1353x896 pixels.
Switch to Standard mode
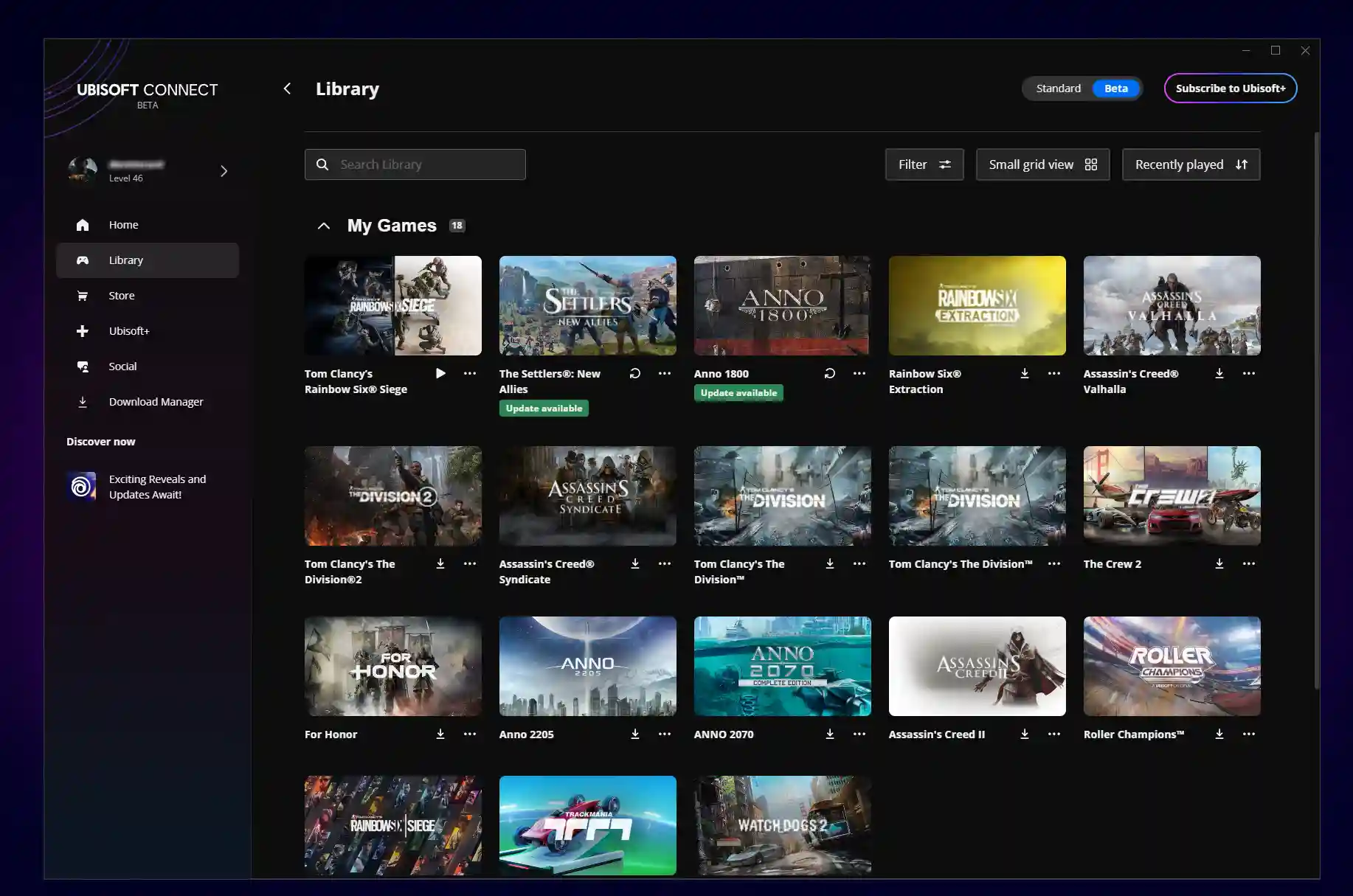coord(1058,88)
